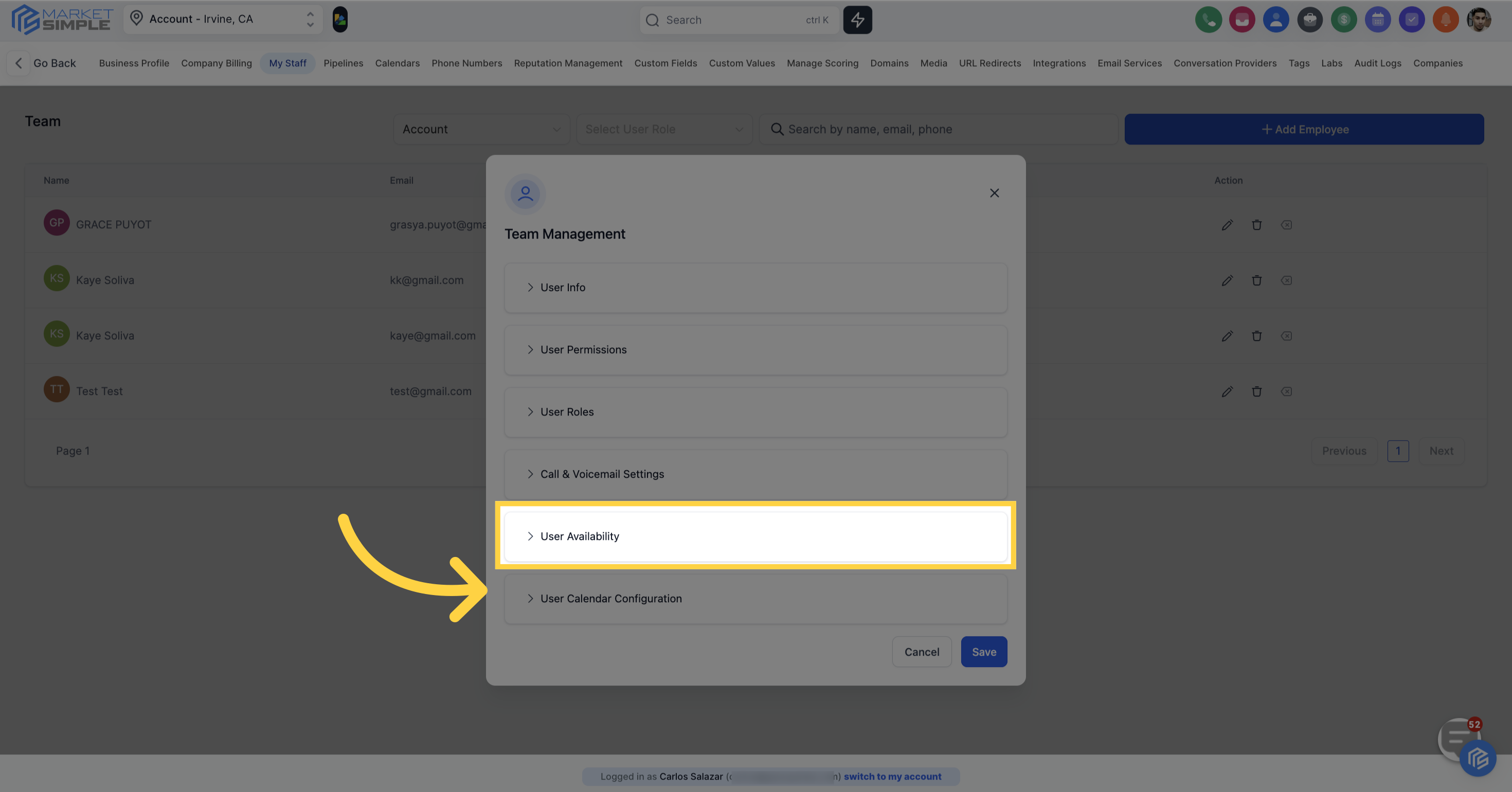Open the Account location switcher dropdown
The width and height of the screenshot is (1512, 792).
click(x=223, y=20)
